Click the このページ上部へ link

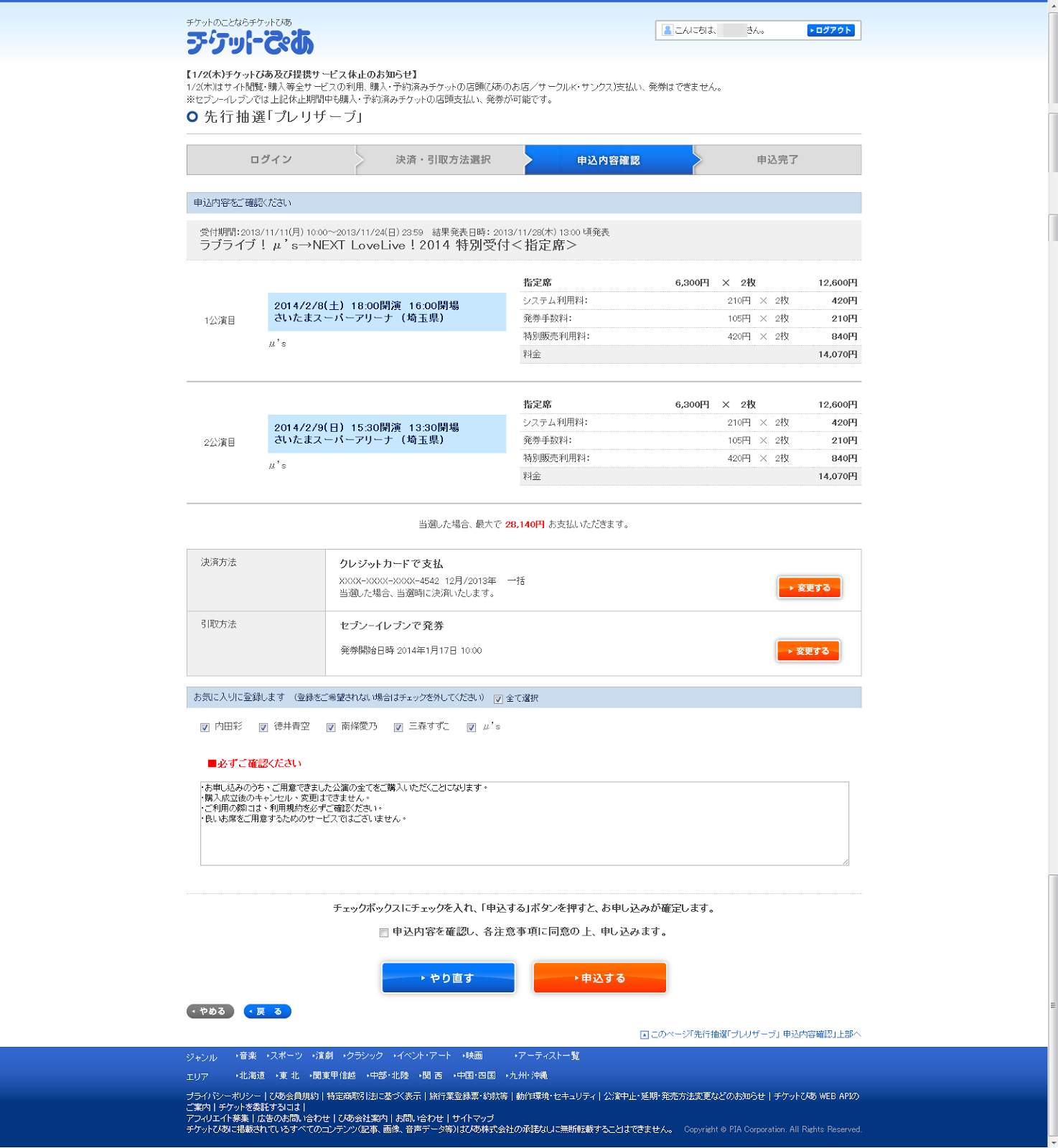pos(750,1035)
